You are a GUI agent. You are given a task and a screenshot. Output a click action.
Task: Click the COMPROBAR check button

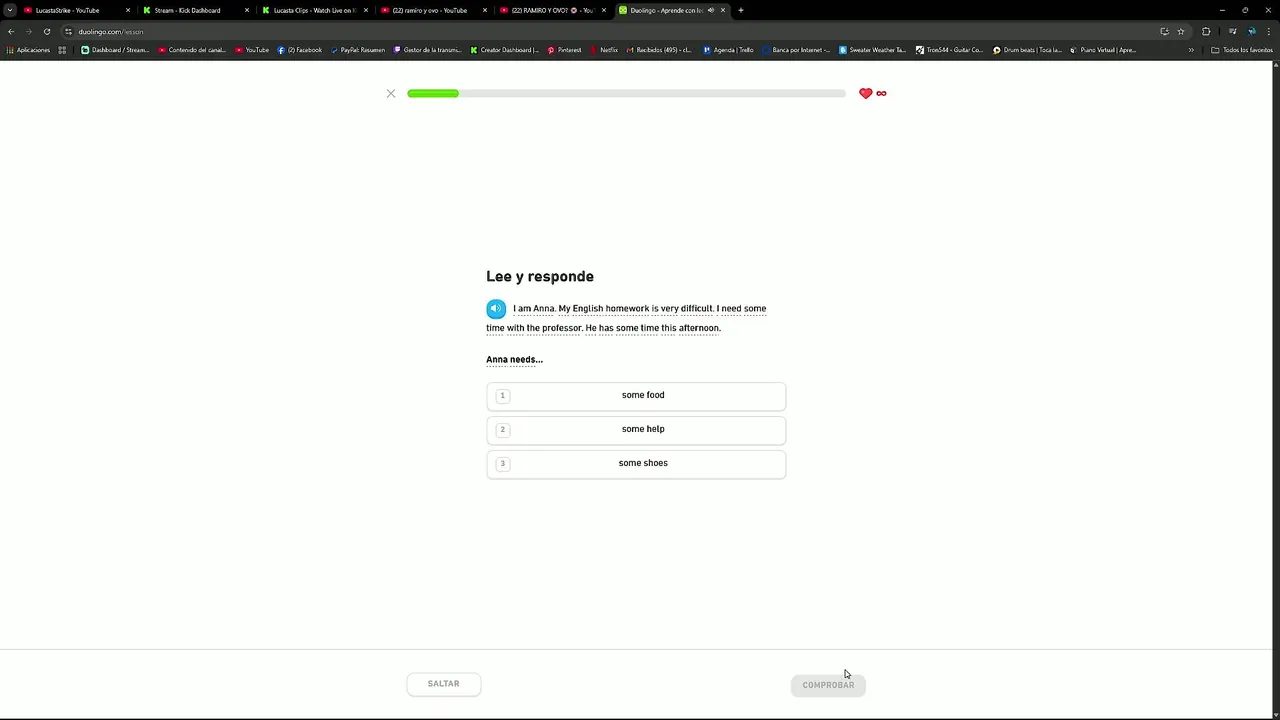(828, 685)
